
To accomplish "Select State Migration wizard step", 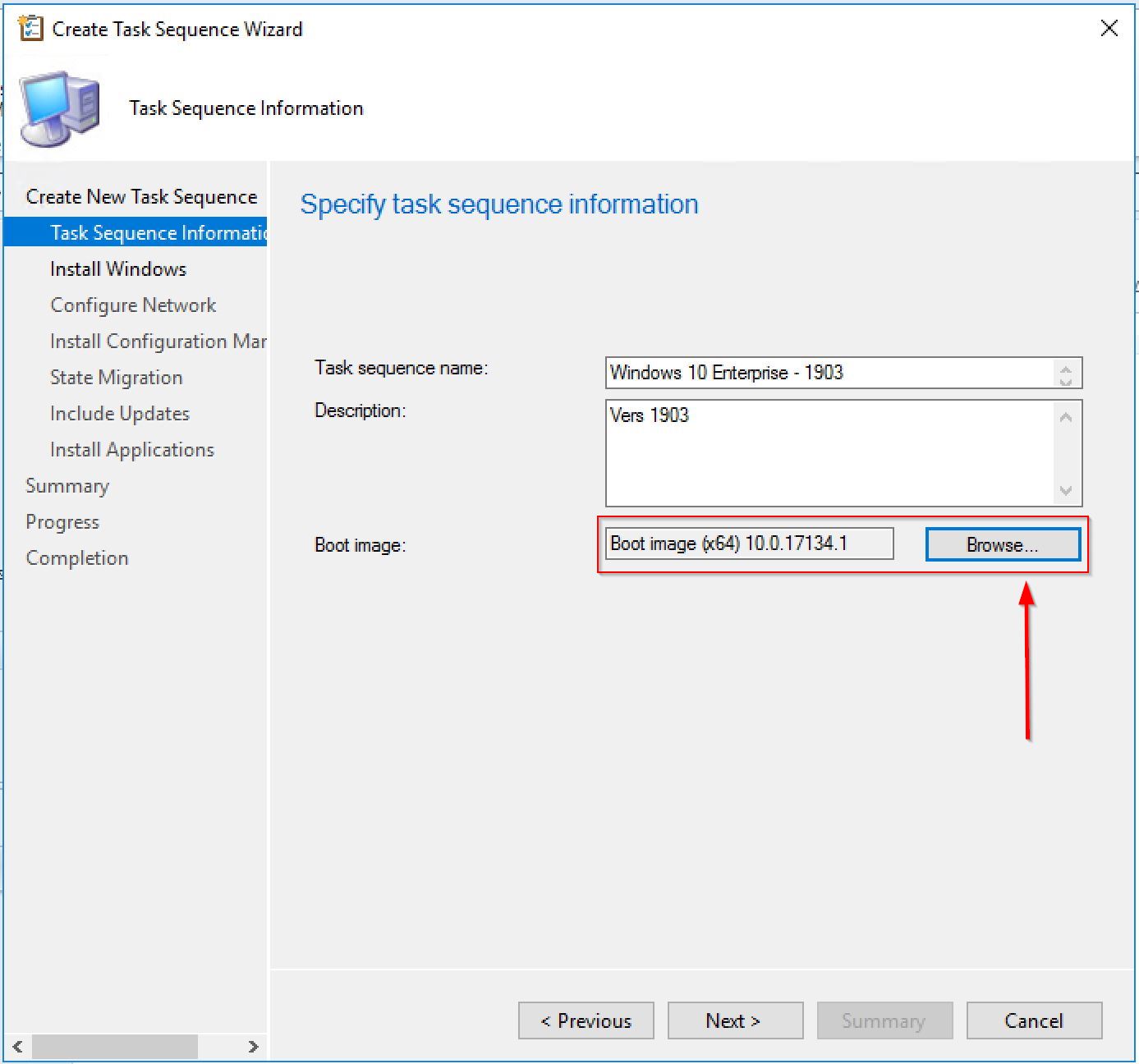I will pos(117,378).
